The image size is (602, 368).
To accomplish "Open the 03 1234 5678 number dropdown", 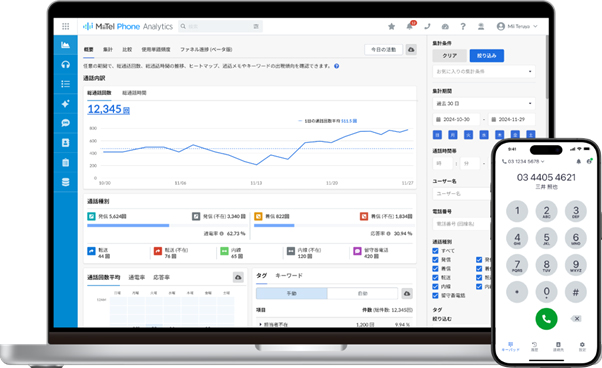I will click(523, 162).
